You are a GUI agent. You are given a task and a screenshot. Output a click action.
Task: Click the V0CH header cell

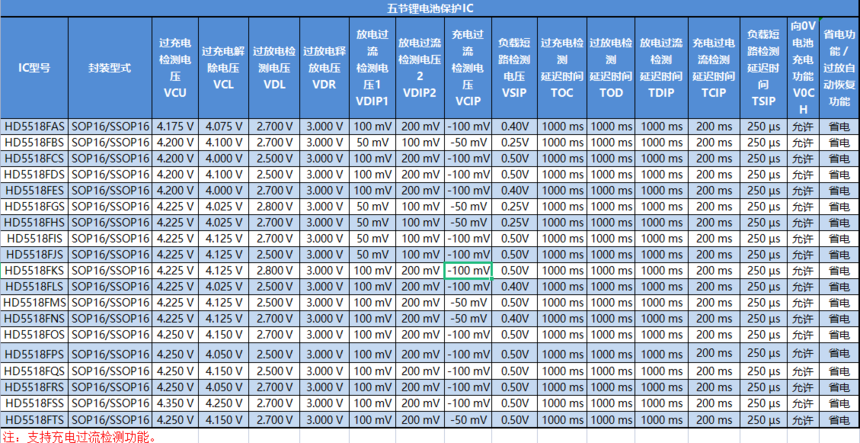[x=804, y=68]
